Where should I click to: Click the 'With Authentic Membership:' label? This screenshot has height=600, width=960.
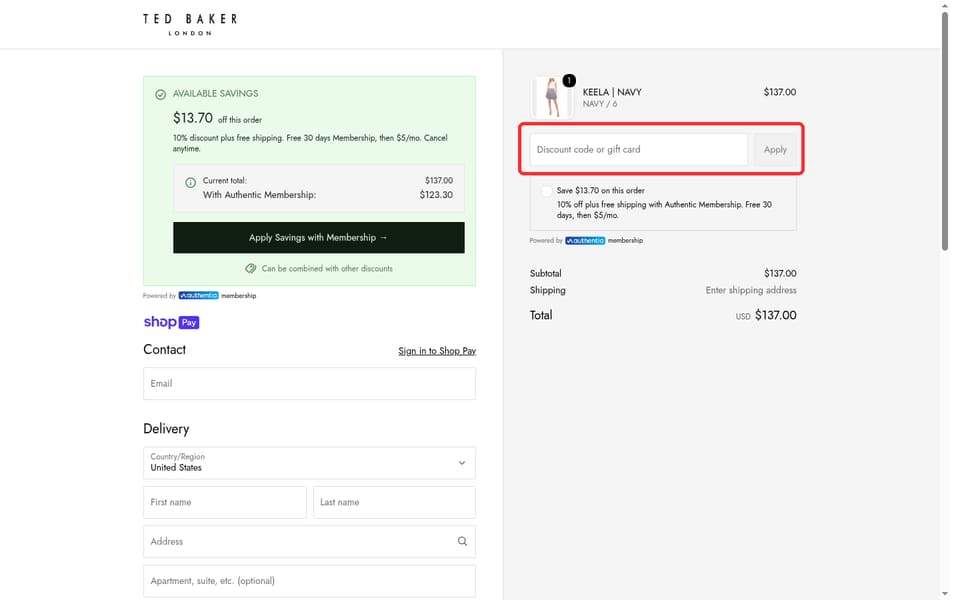260,195
